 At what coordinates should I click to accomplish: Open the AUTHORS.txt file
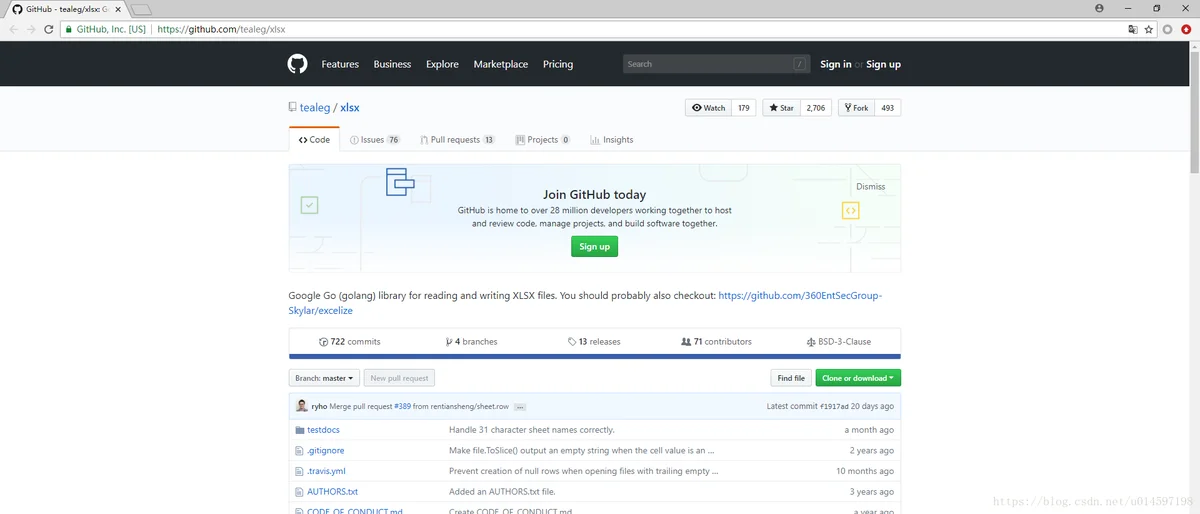pyautogui.click(x=332, y=492)
